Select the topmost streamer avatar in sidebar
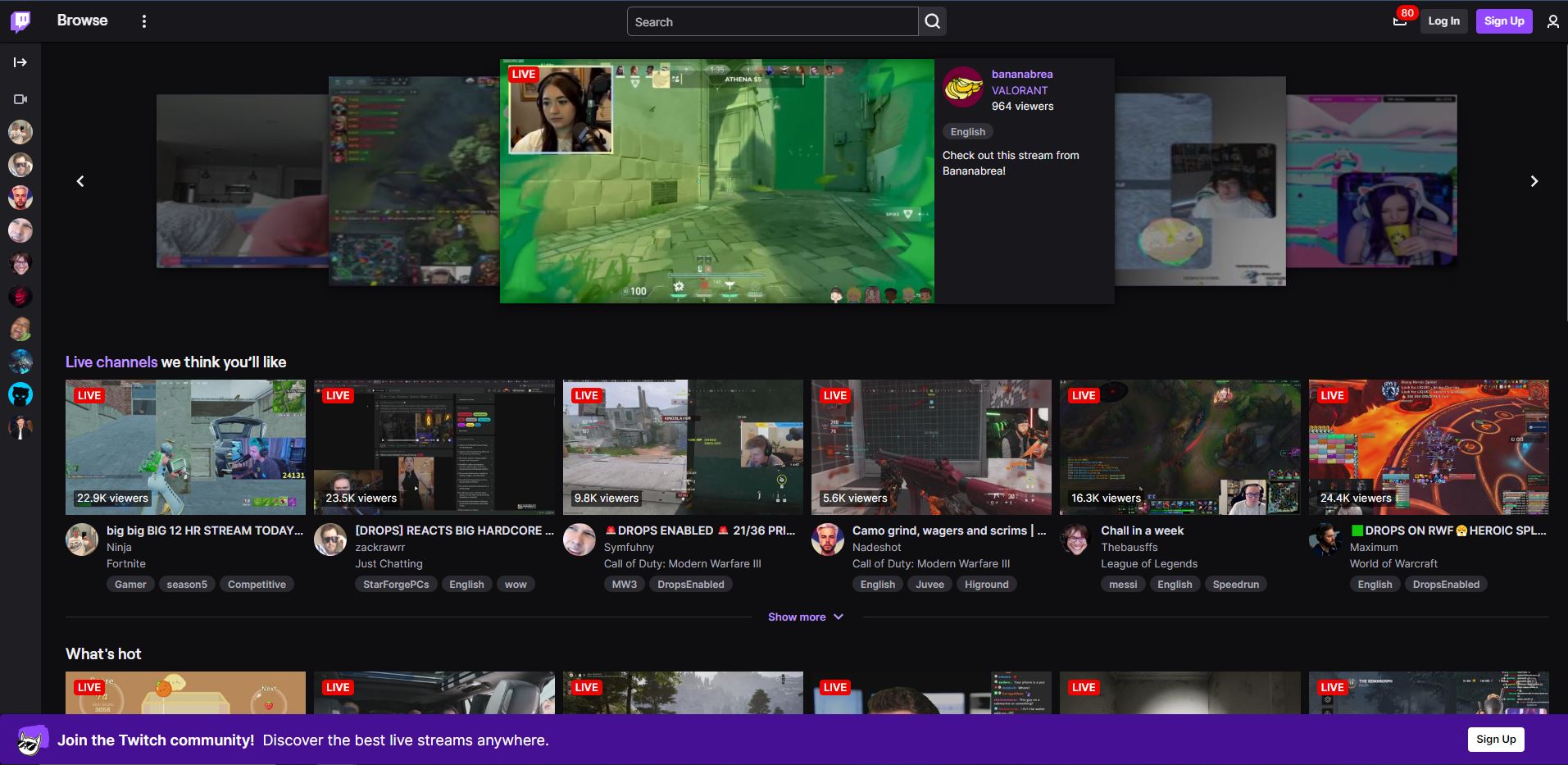The image size is (1568, 765). [20, 131]
